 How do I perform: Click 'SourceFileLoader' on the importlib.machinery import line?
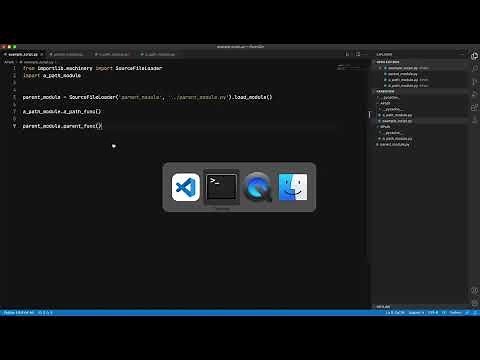coord(139,68)
